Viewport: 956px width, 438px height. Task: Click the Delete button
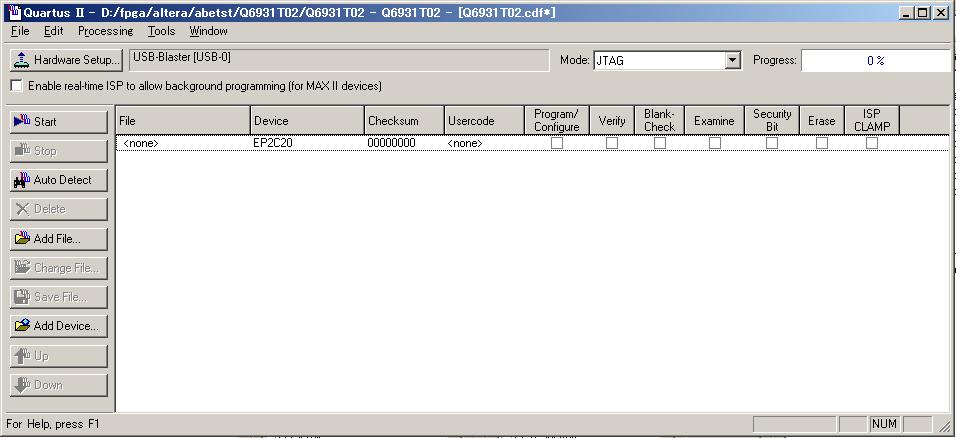click(x=59, y=209)
